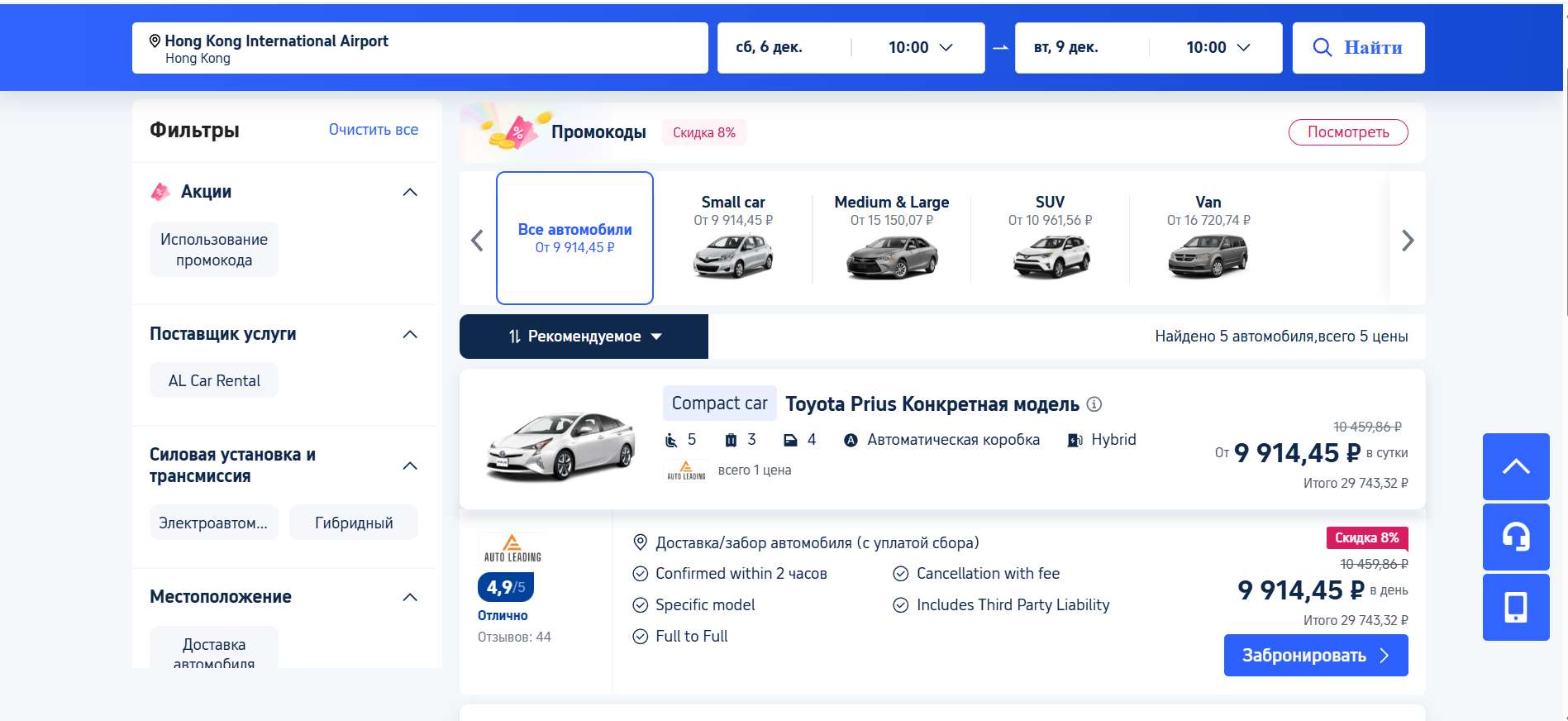
Task: Click the checkmark beside Full to Full
Action: (640, 637)
